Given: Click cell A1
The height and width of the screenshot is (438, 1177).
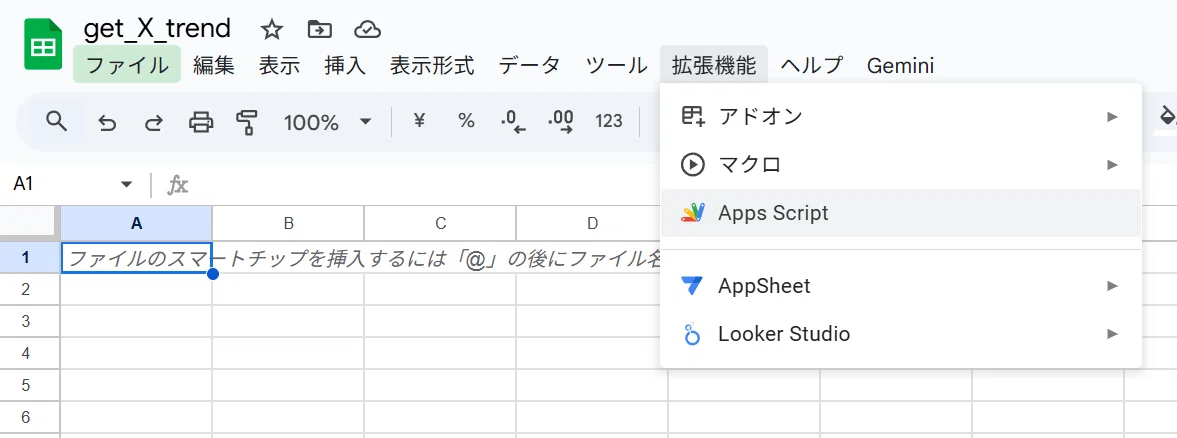Looking at the screenshot, I should [x=137, y=257].
